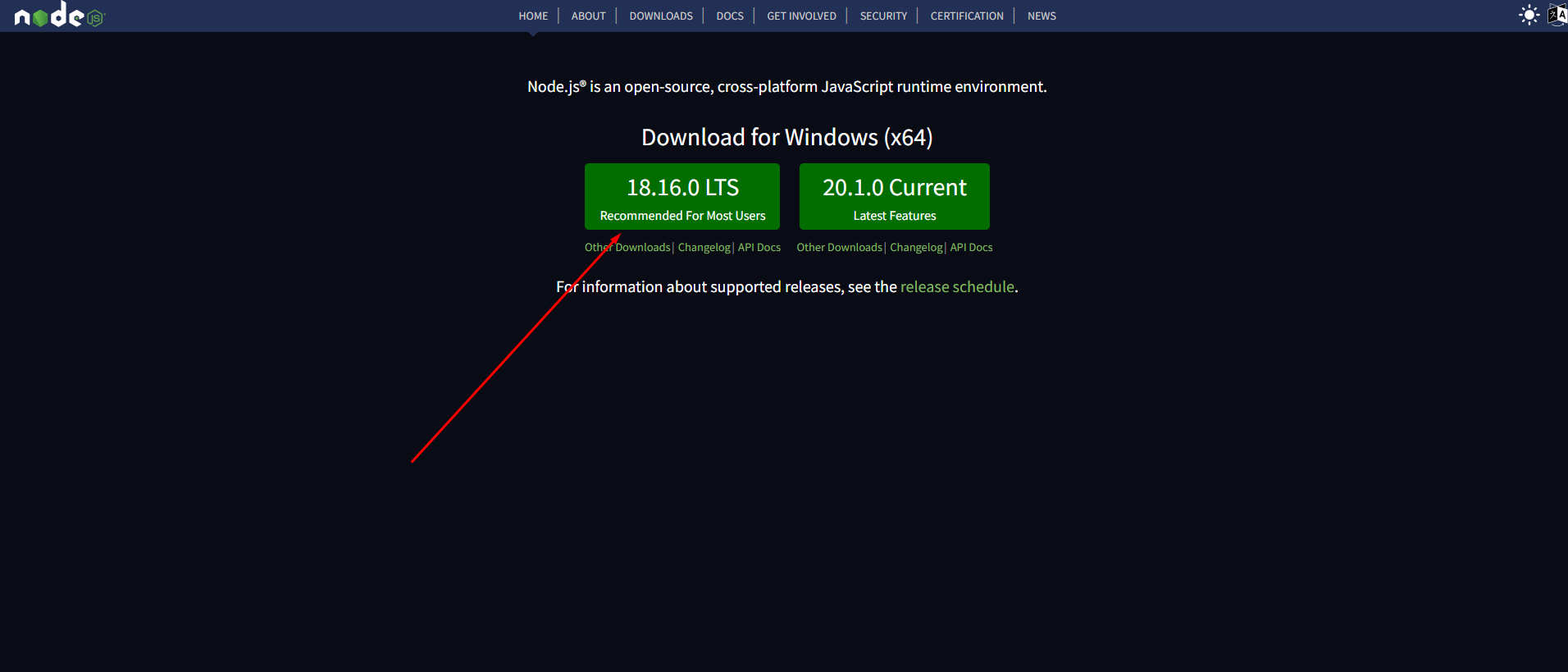Visit the SECURITY page

coord(883,16)
